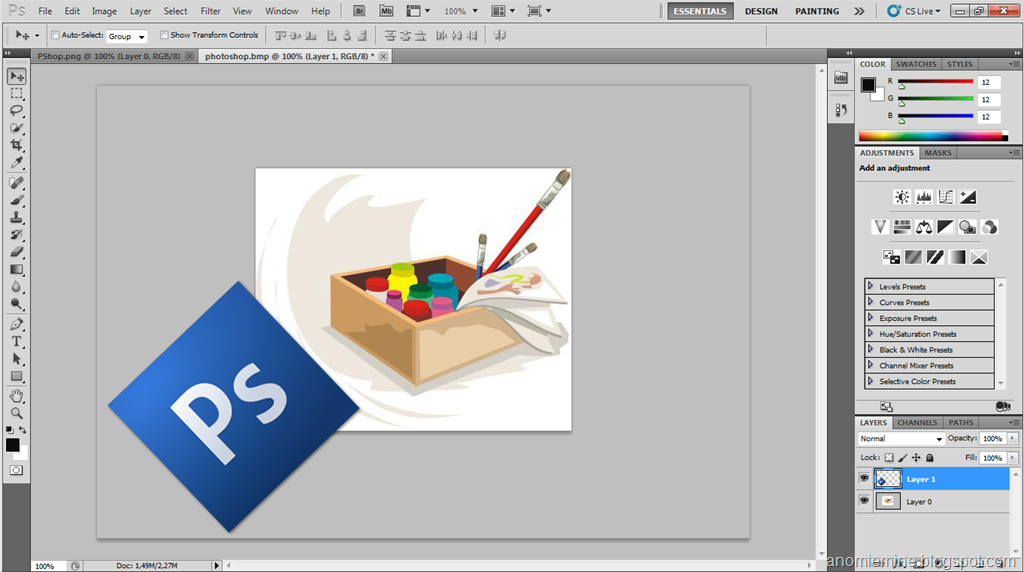Screen dimensions: 1024x572
Task: Launch Adobe Bridge from the Br icon
Action: (359, 11)
